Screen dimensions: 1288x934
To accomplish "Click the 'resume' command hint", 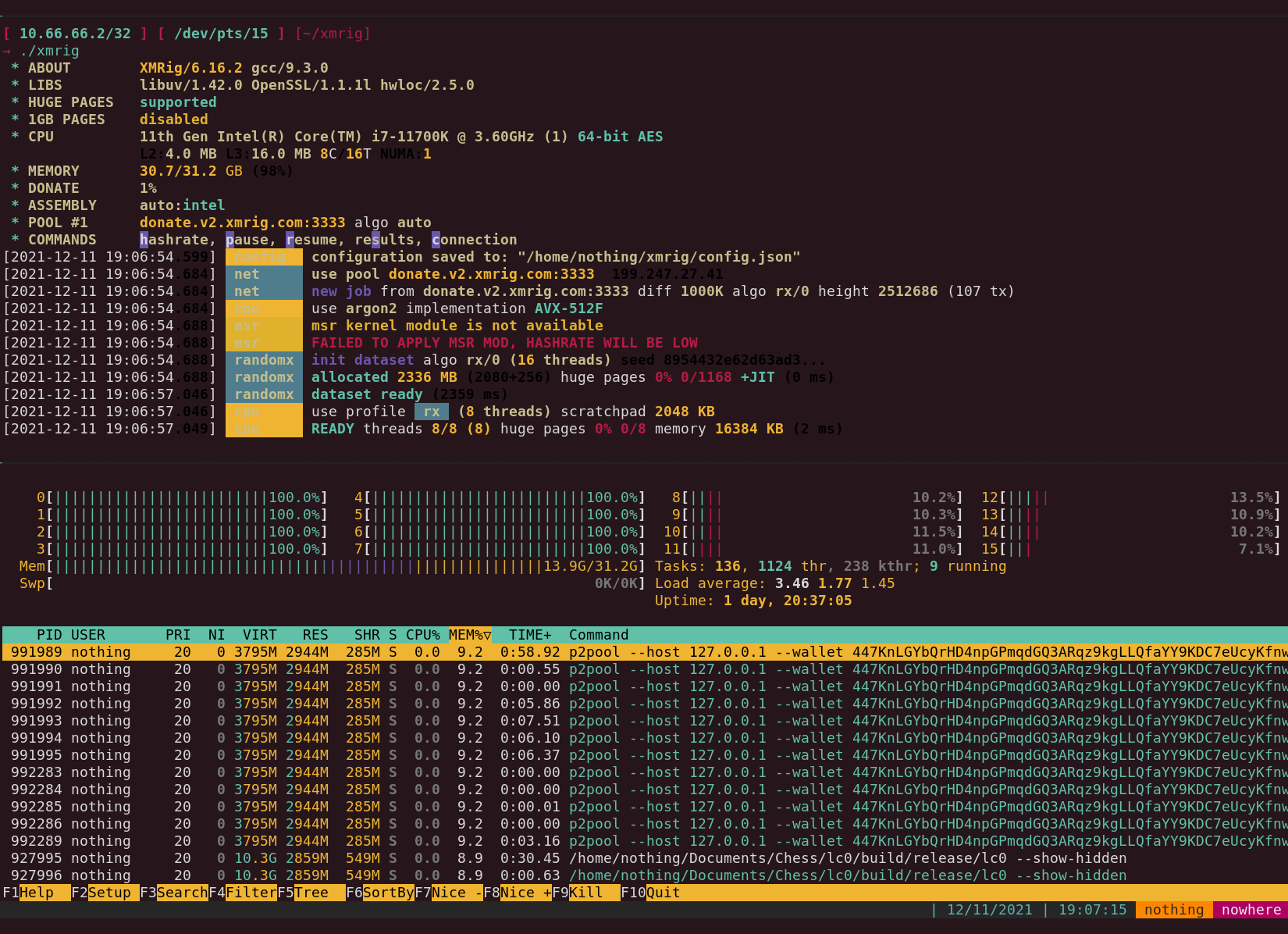I will click(x=311, y=240).
